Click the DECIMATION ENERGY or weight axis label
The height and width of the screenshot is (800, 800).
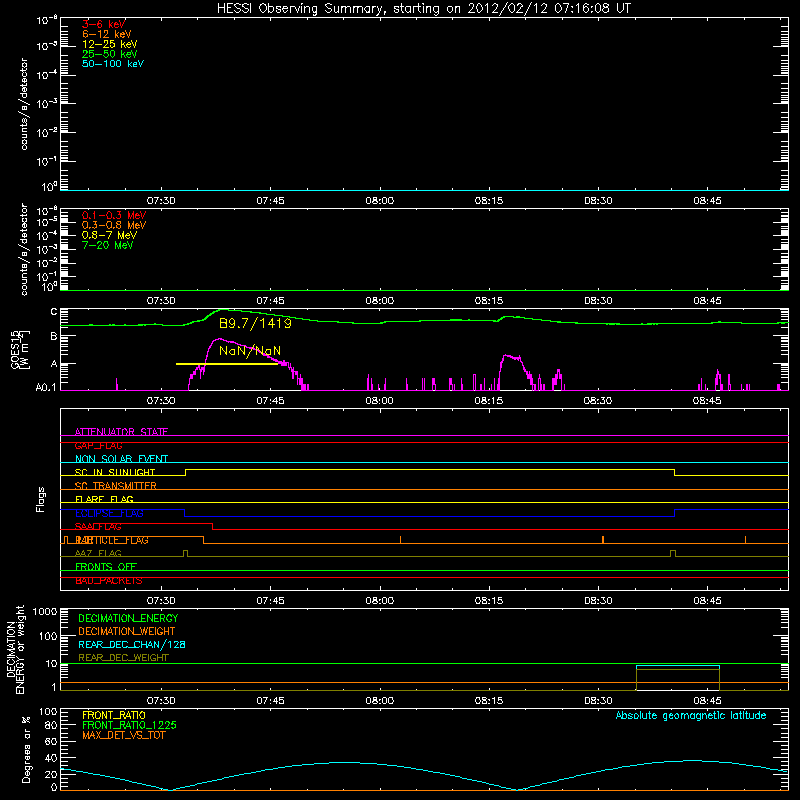[x=15, y=650]
